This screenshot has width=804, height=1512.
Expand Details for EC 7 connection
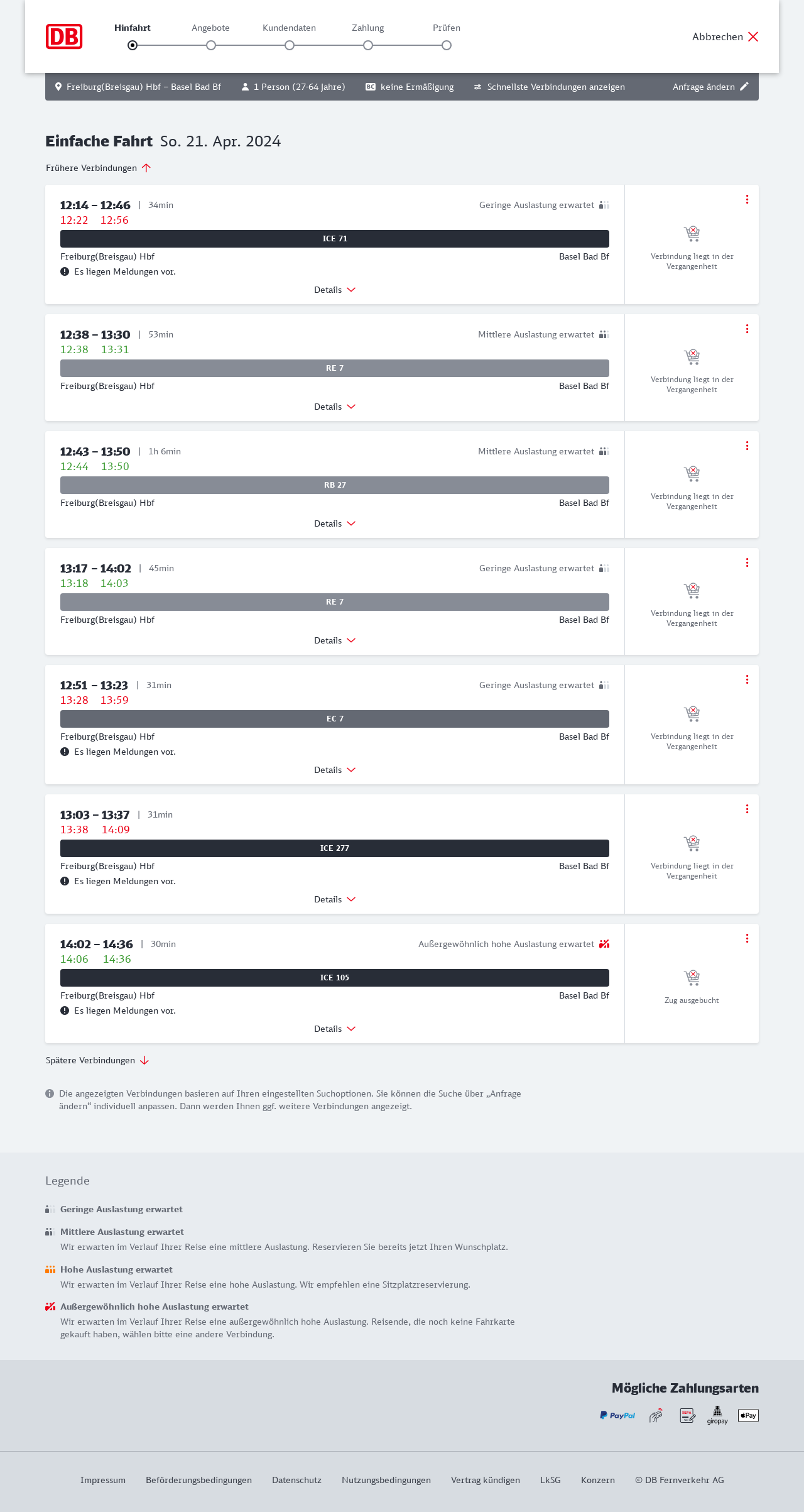click(x=335, y=770)
